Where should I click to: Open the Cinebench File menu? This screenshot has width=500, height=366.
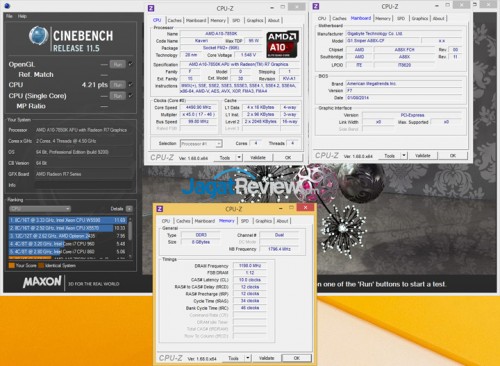click(9, 16)
